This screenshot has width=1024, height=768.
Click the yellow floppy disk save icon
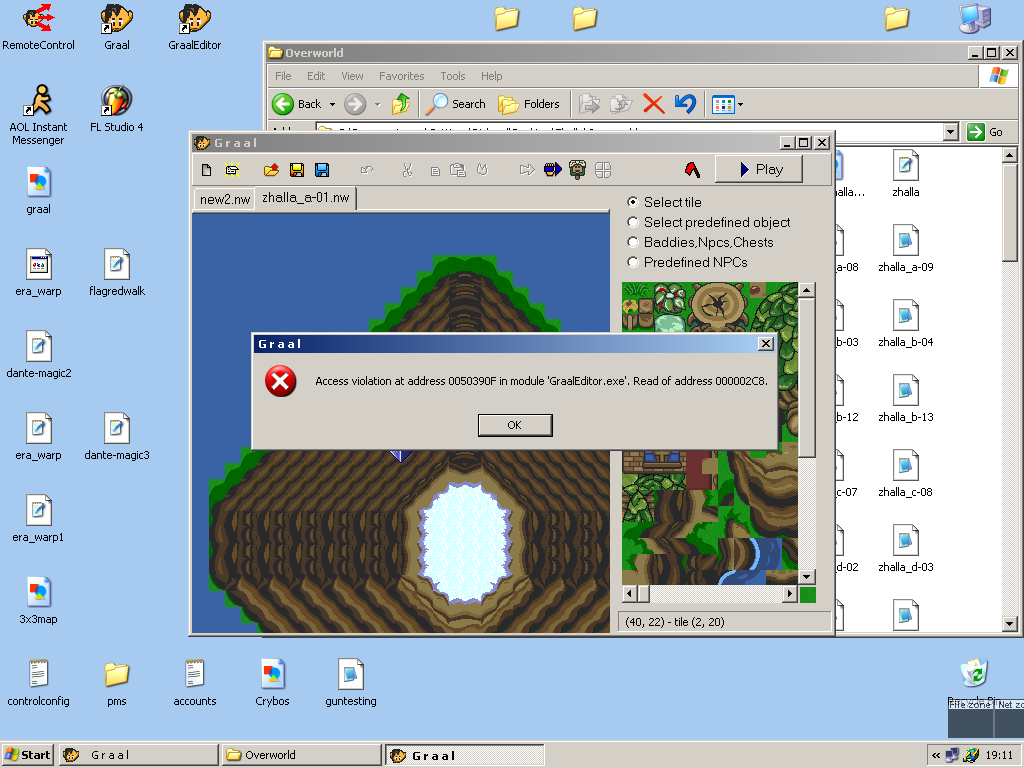tap(297, 170)
